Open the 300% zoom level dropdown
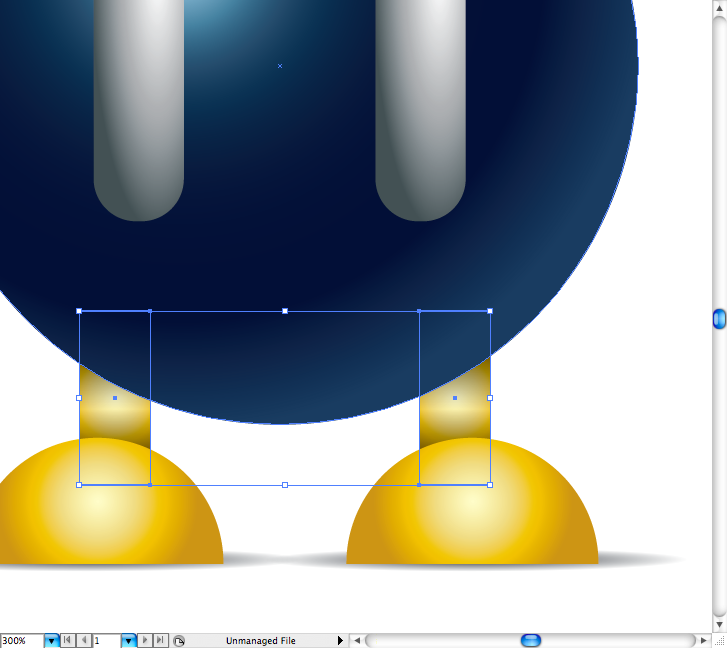The height and width of the screenshot is (648, 727). point(51,640)
